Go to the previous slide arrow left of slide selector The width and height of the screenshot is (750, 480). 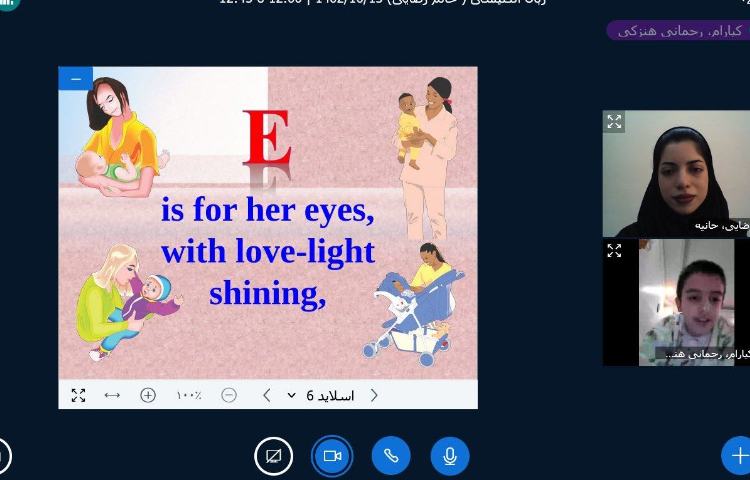click(x=267, y=395)
